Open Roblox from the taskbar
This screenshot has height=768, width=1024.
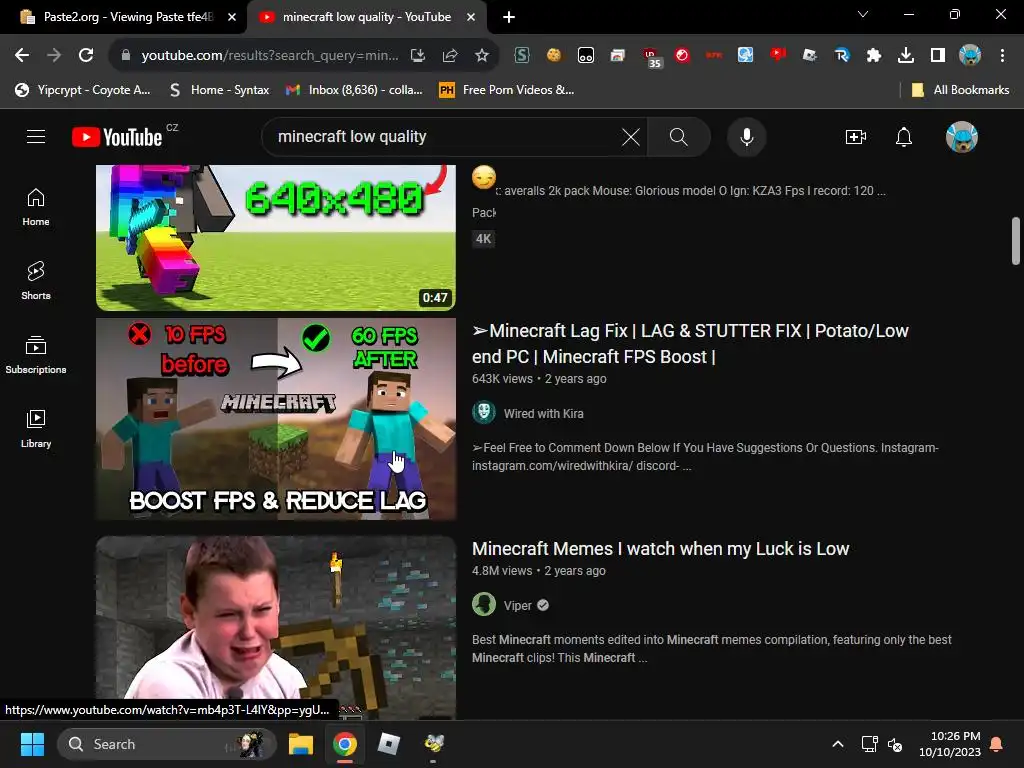(x=389, y=744)
